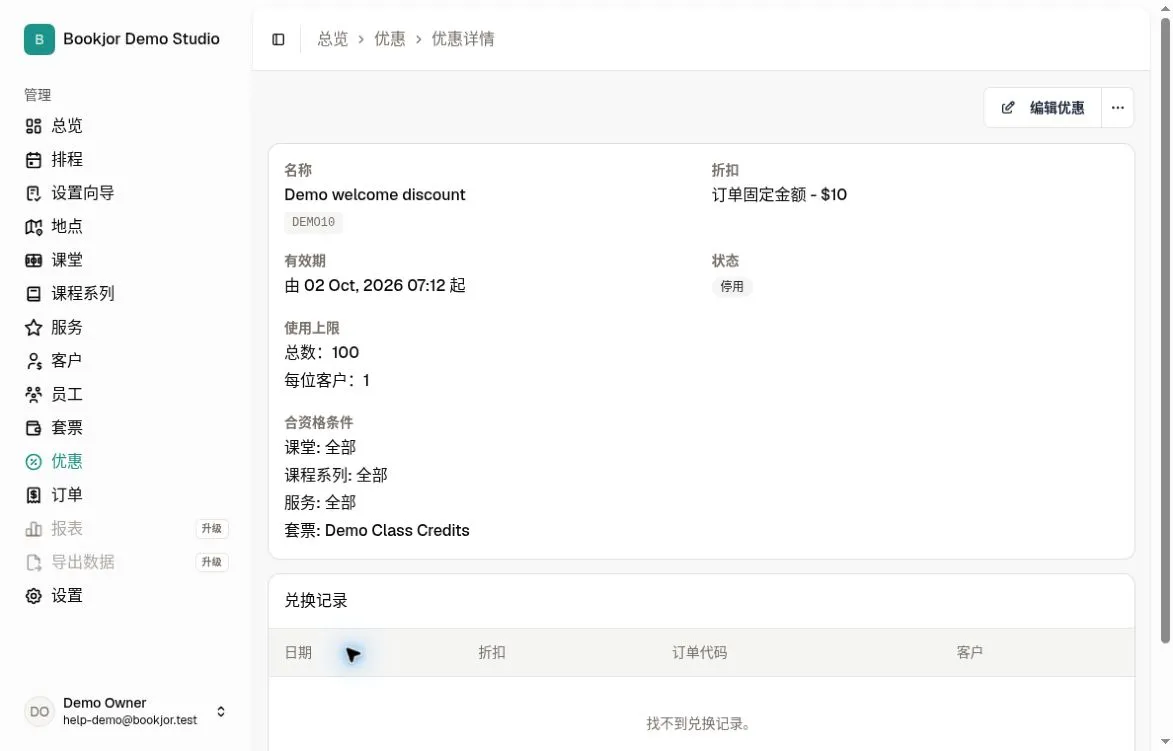The height and width of the screenshot is (751, 1173).
Task: Click the 课程系列 book icon
Action: (34, 294)
